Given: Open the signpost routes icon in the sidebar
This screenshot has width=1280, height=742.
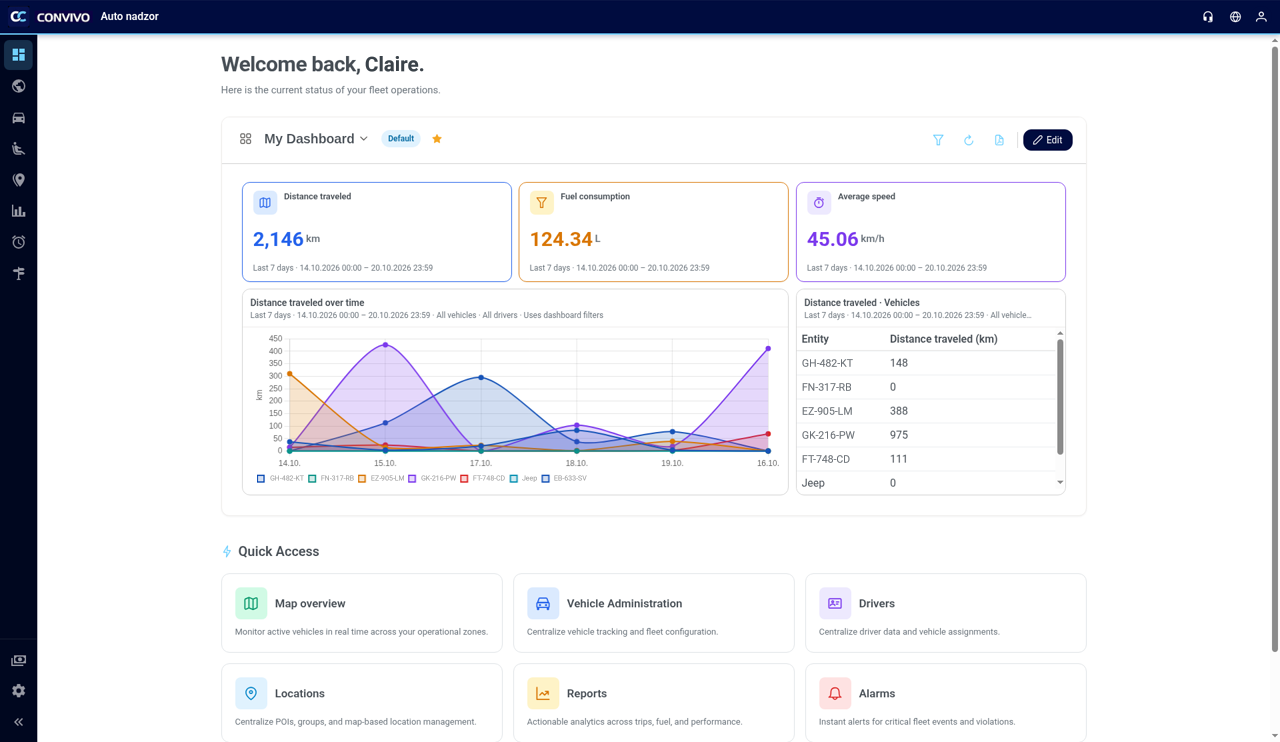Looking at the screenshot, I should click(x=18, y=273).
